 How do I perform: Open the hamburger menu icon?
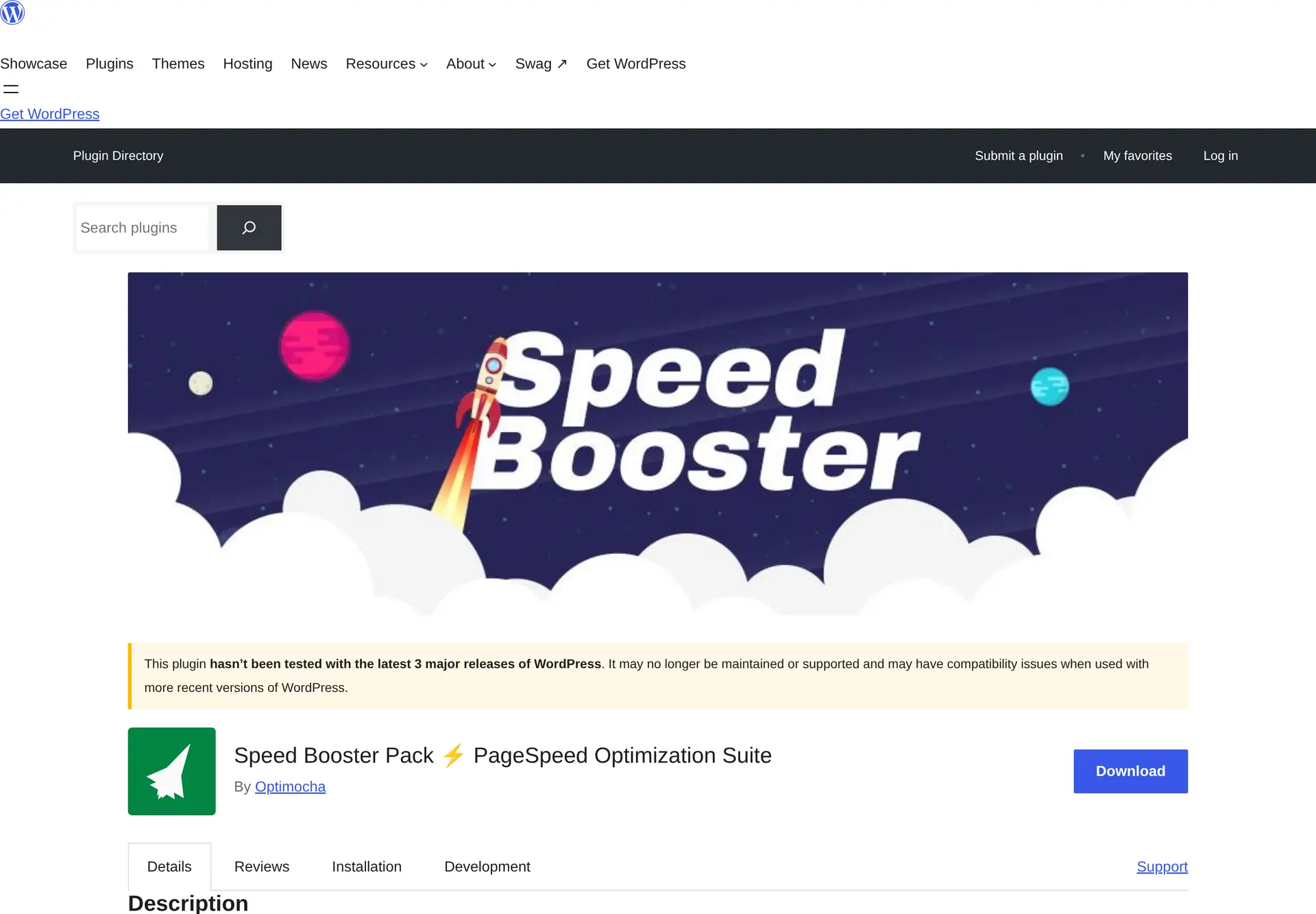tap(11, 89)
